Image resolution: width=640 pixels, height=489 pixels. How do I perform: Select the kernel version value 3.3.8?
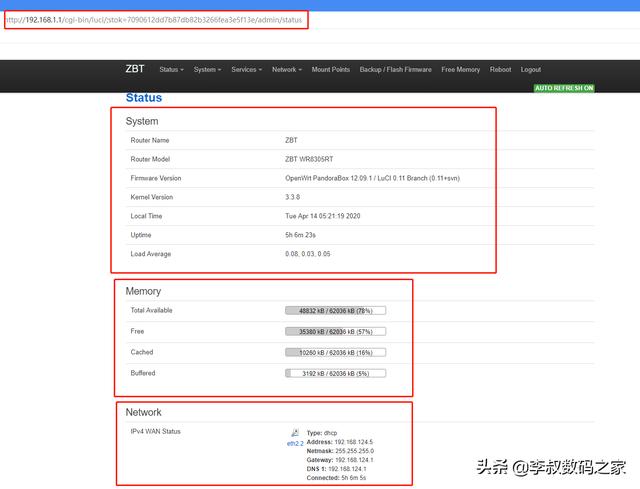292,197
